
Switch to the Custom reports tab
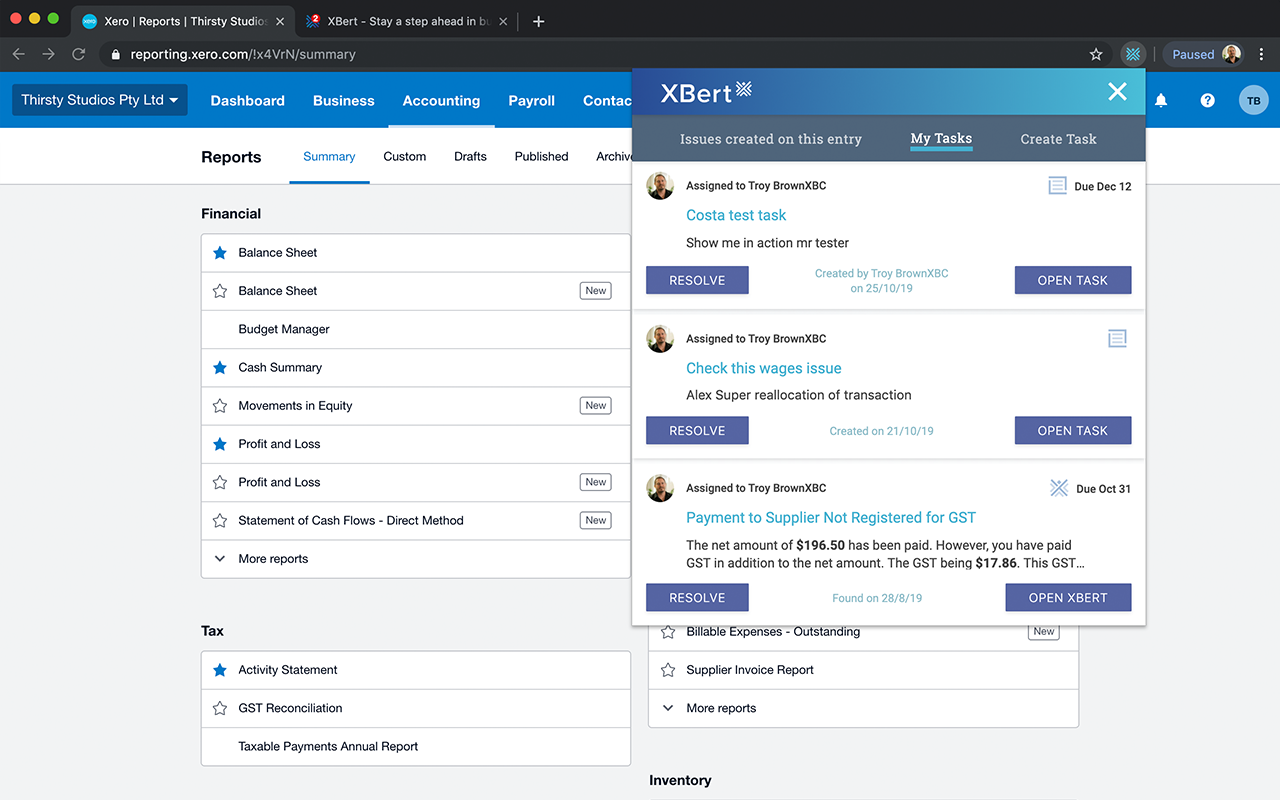(x=405, y=157)
